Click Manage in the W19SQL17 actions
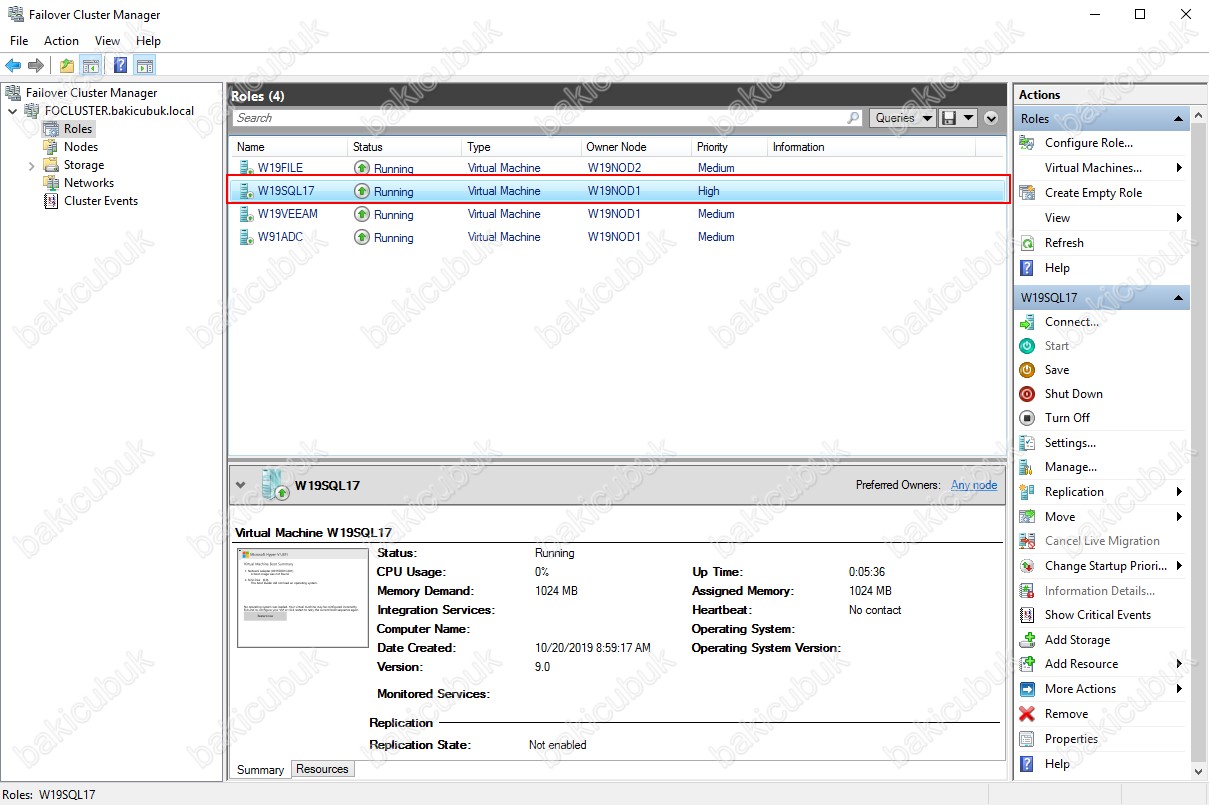Image resolution: width=1209 pixels, height=805 pixels. coord(1071,467)
